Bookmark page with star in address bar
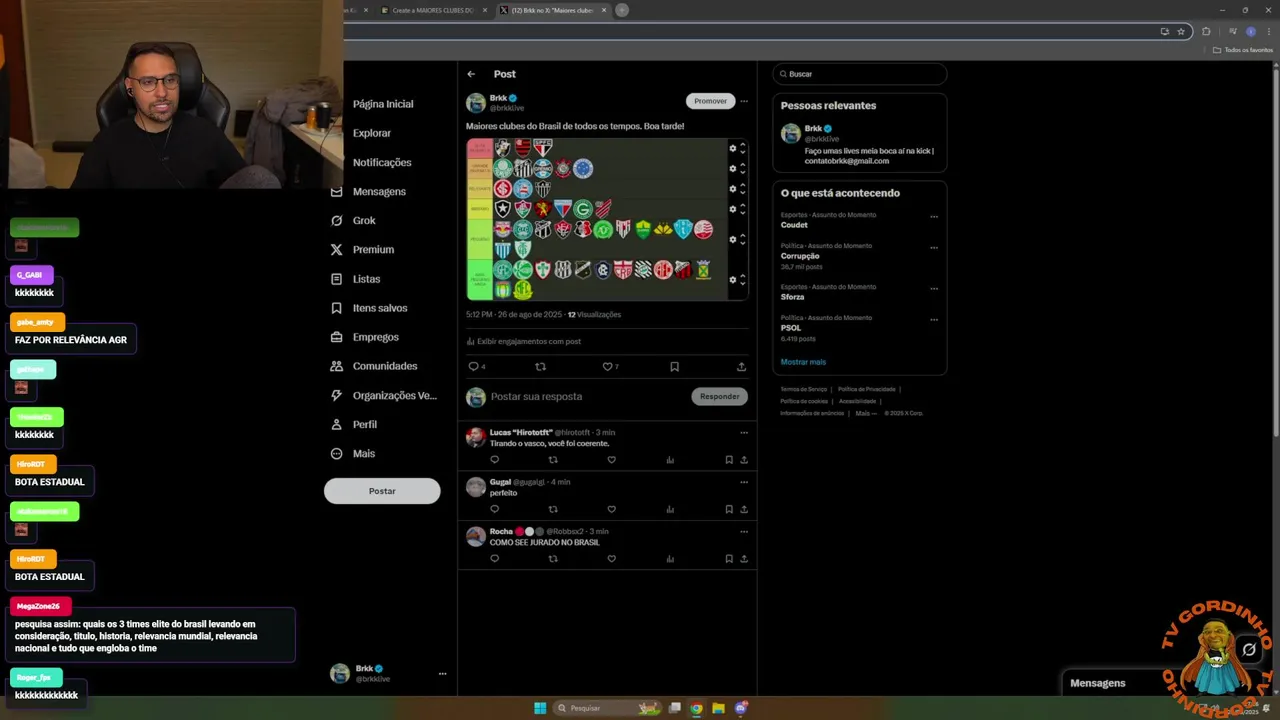 [1181, 31]
